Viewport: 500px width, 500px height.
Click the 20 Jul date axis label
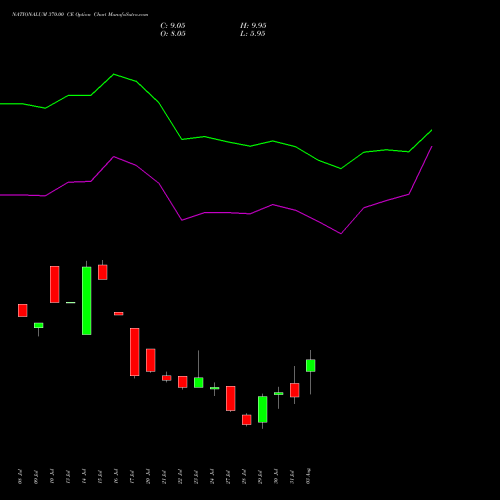pos(148,476)
